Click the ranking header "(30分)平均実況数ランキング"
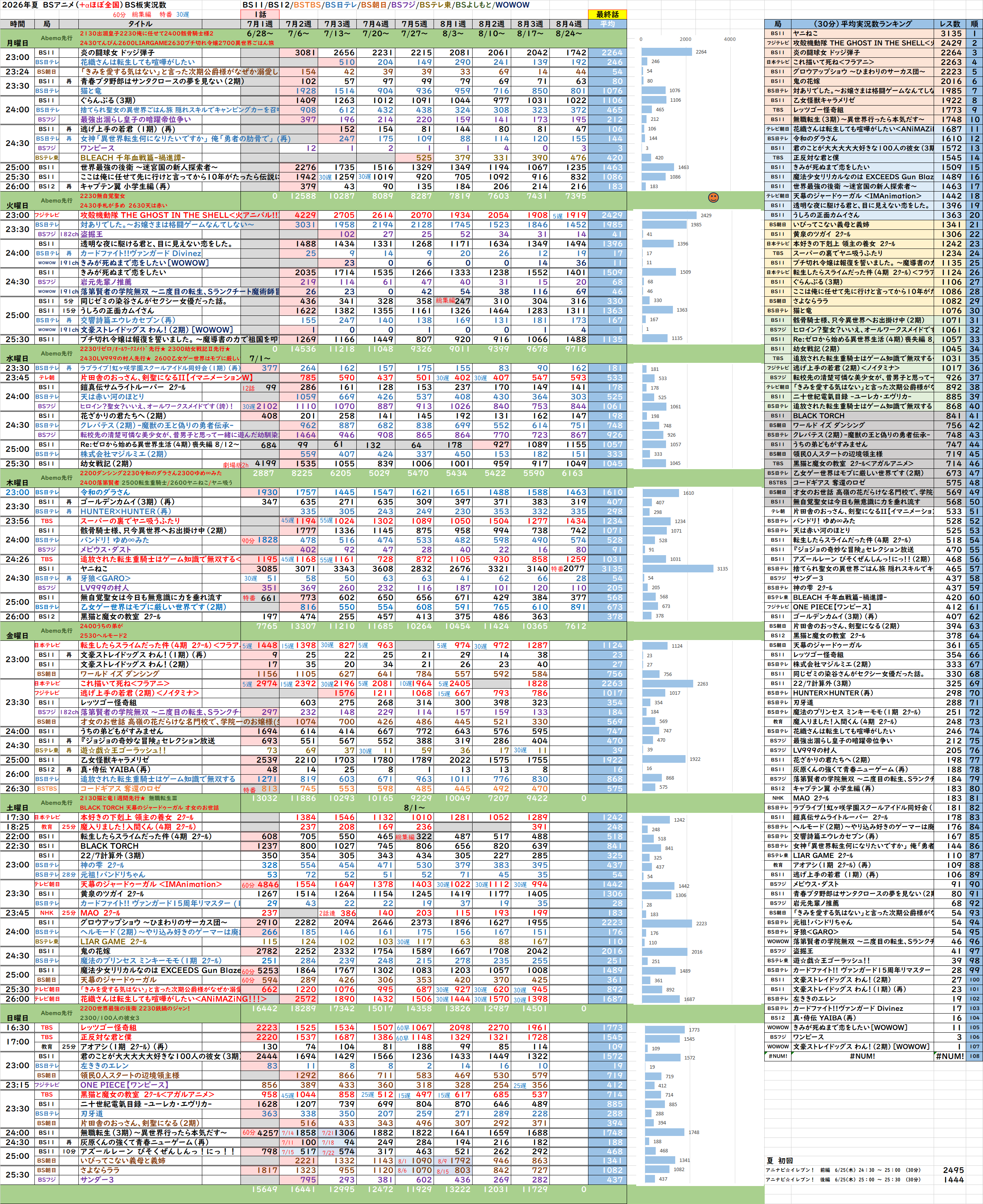Screen dimensions: 983x1204 [x=863, y=24]
